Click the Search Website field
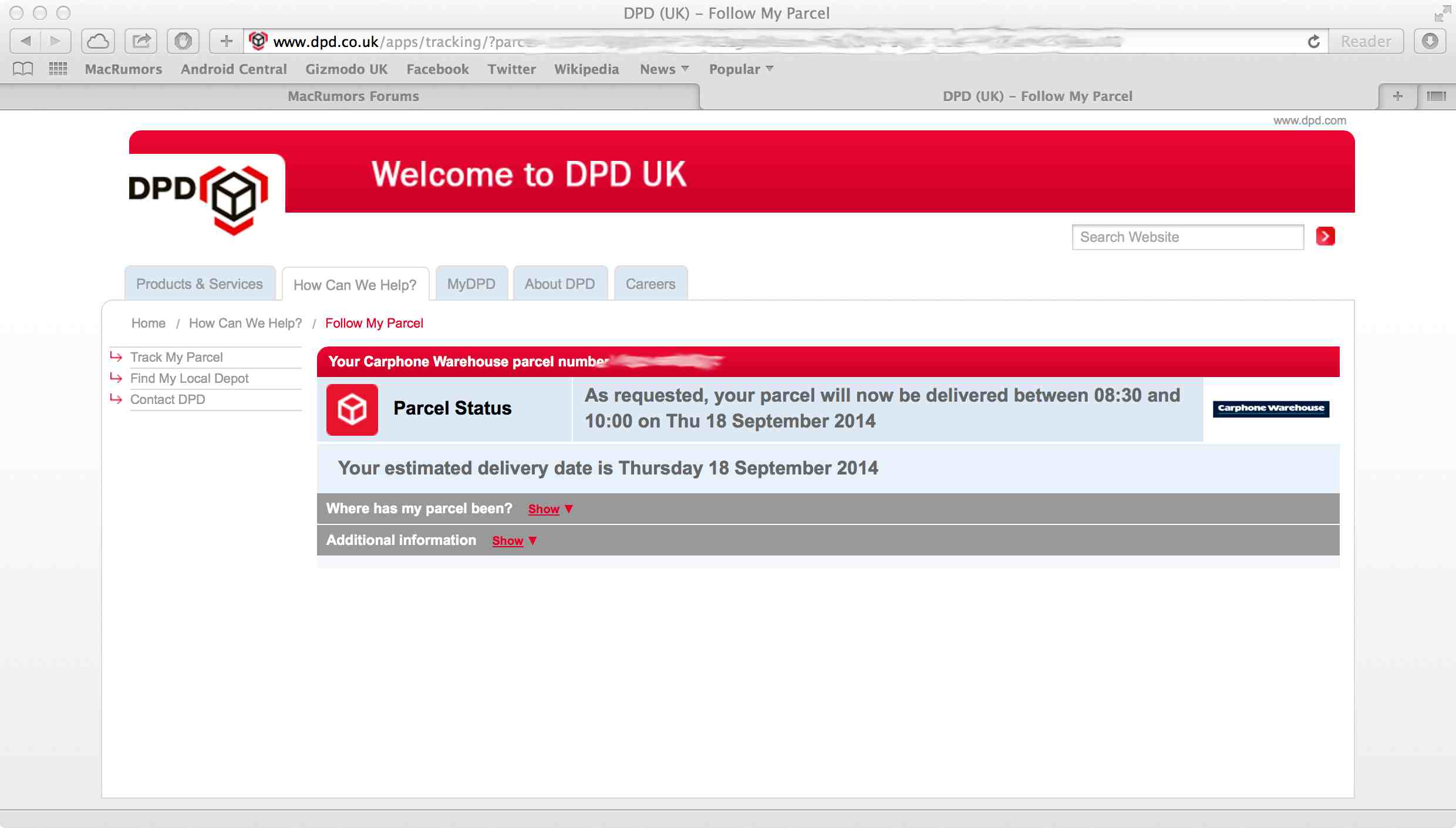Screen dimensions: 1456x828 tap(1188, 237)
